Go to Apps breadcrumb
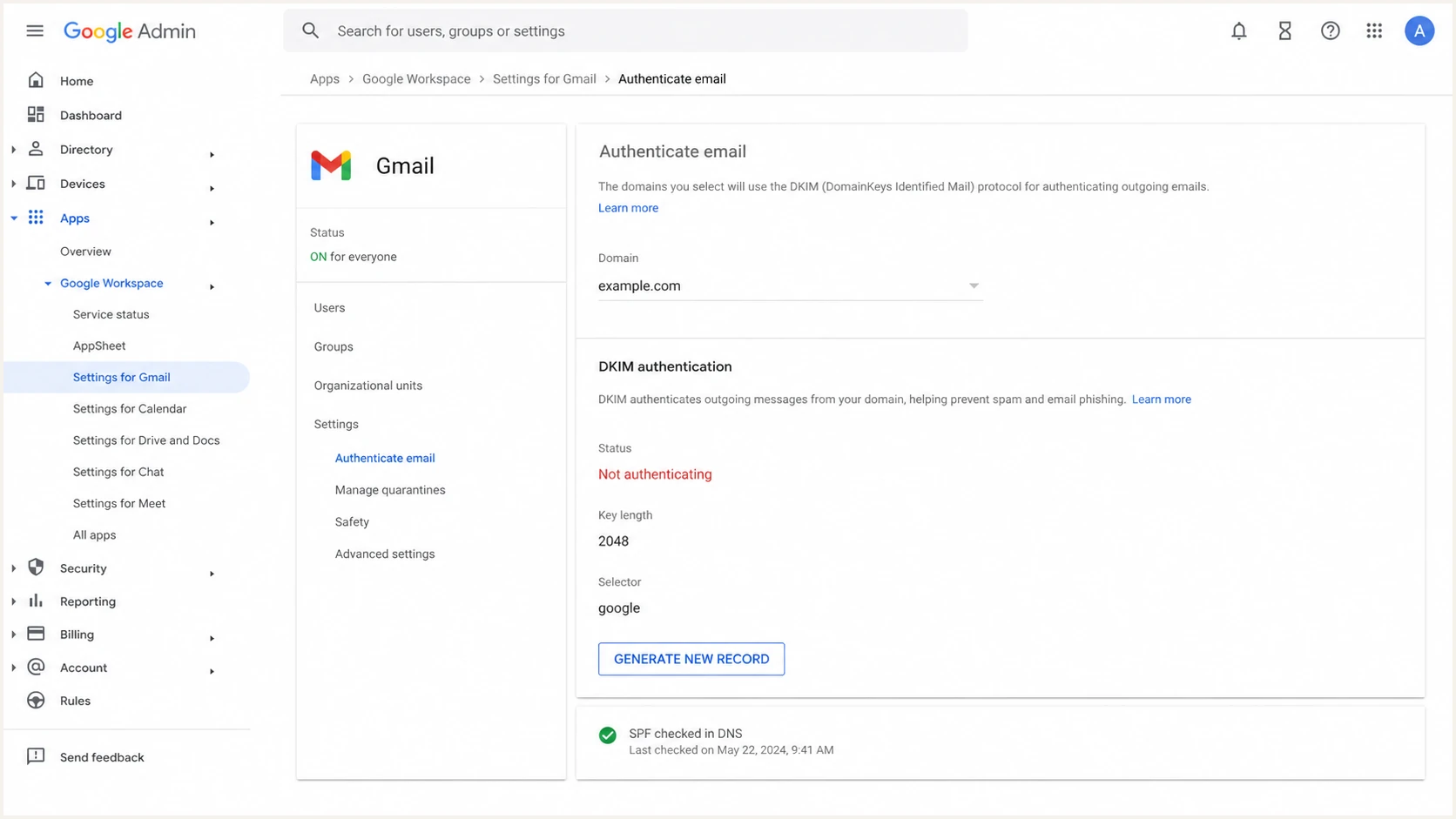 325,78
